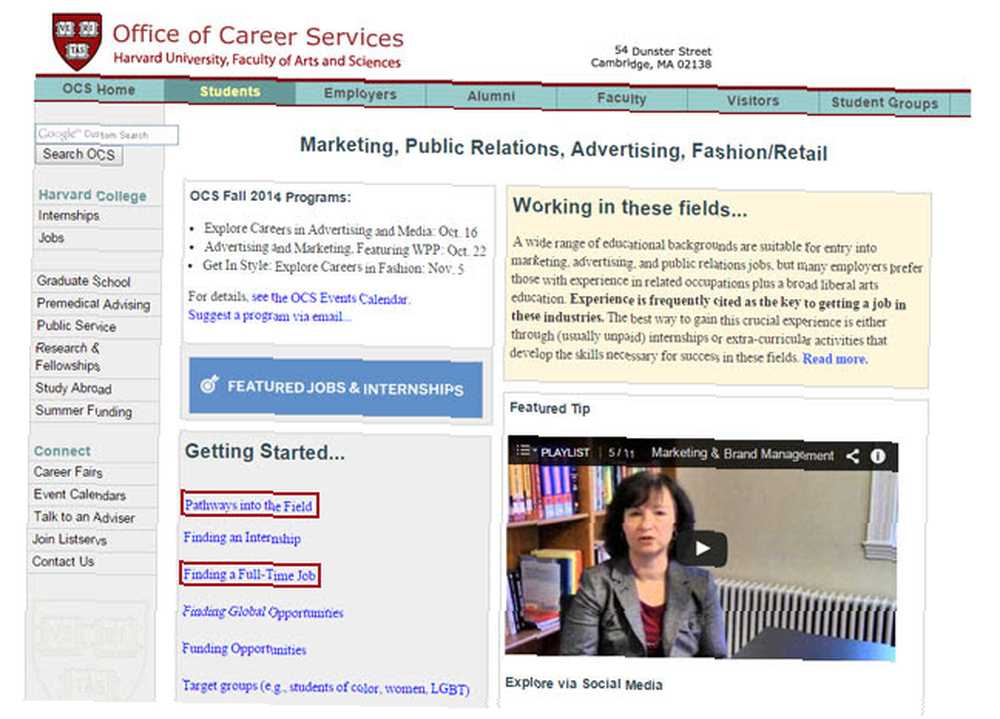Open Funding Opportunities link
Image resolution: width=1000 pixels, height=719 pixels.
point(244,649)
